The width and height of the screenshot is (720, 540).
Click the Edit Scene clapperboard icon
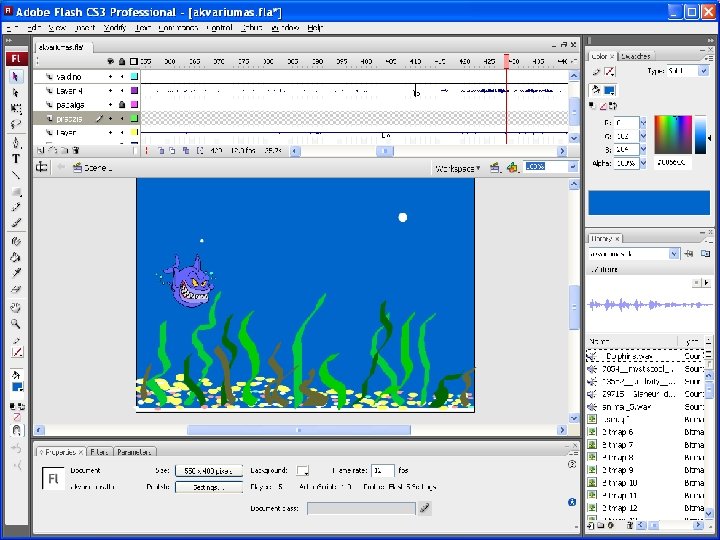495,167
